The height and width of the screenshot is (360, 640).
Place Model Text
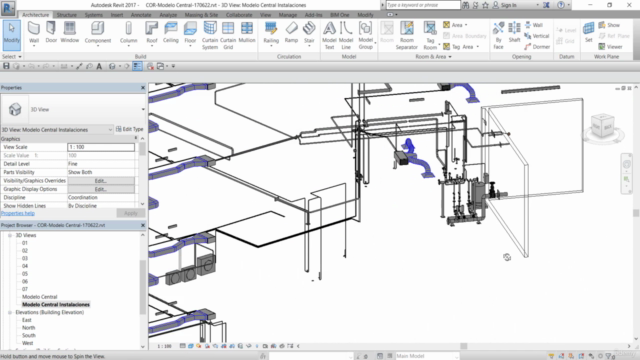pyautogui.click(x=329, y=36)
